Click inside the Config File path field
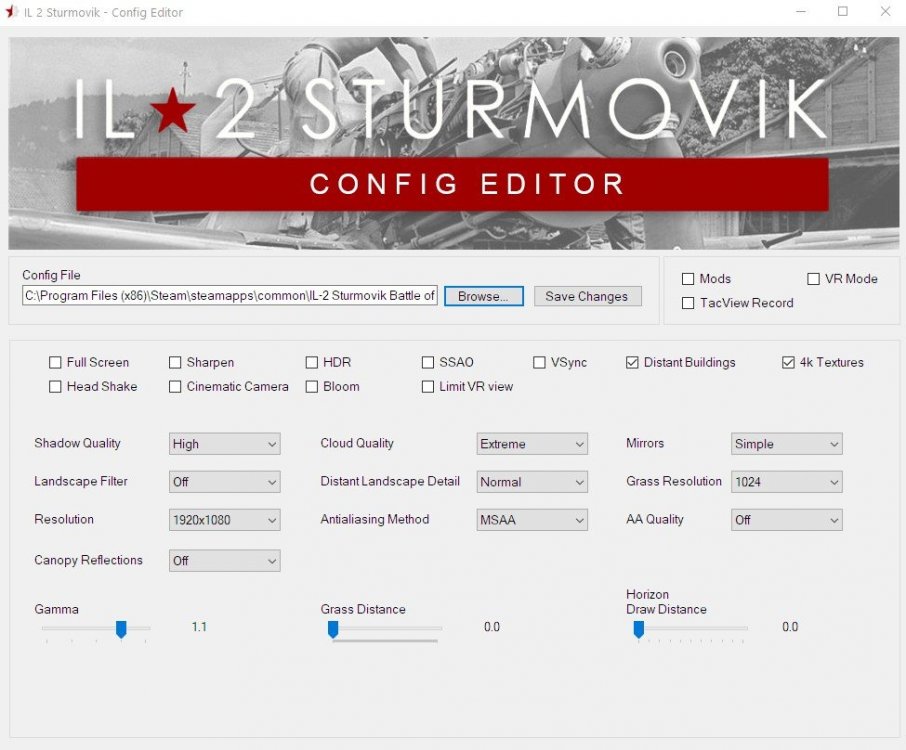 click(230, 296)
